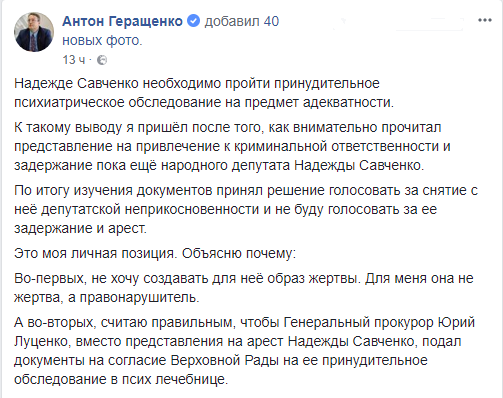
Task: Click the '13 ч' post timestamp
Action: pyautogui.click(x=74, y=60)
